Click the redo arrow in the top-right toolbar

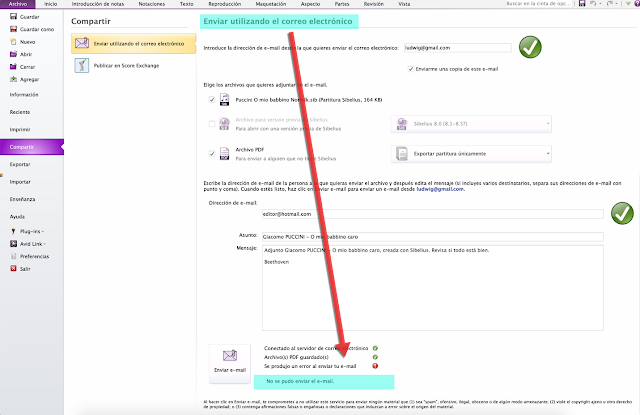tap(610, 4)
